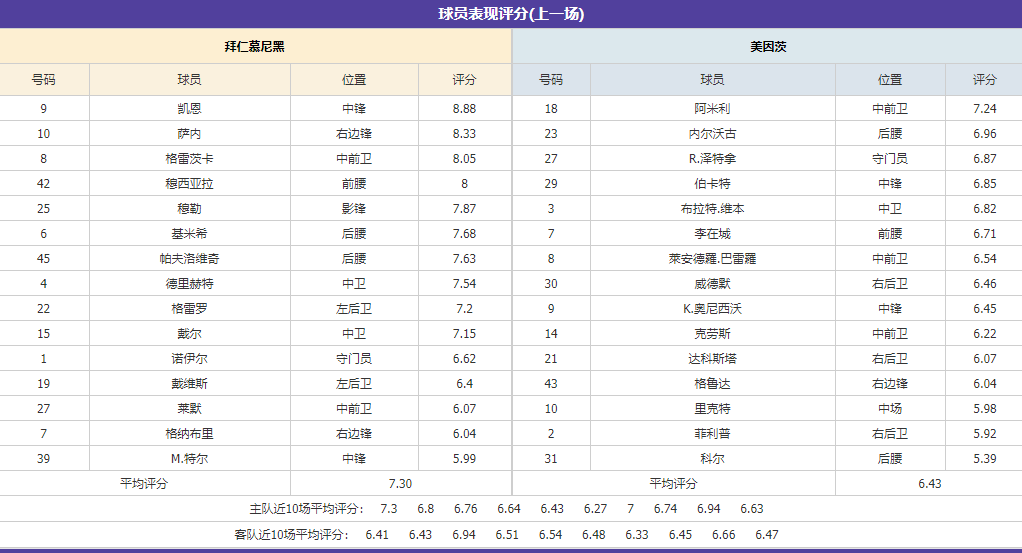This screenshot has width=1022, height=553.
Task: Click player name 达科斯塔
Action: tap(712, 358)
